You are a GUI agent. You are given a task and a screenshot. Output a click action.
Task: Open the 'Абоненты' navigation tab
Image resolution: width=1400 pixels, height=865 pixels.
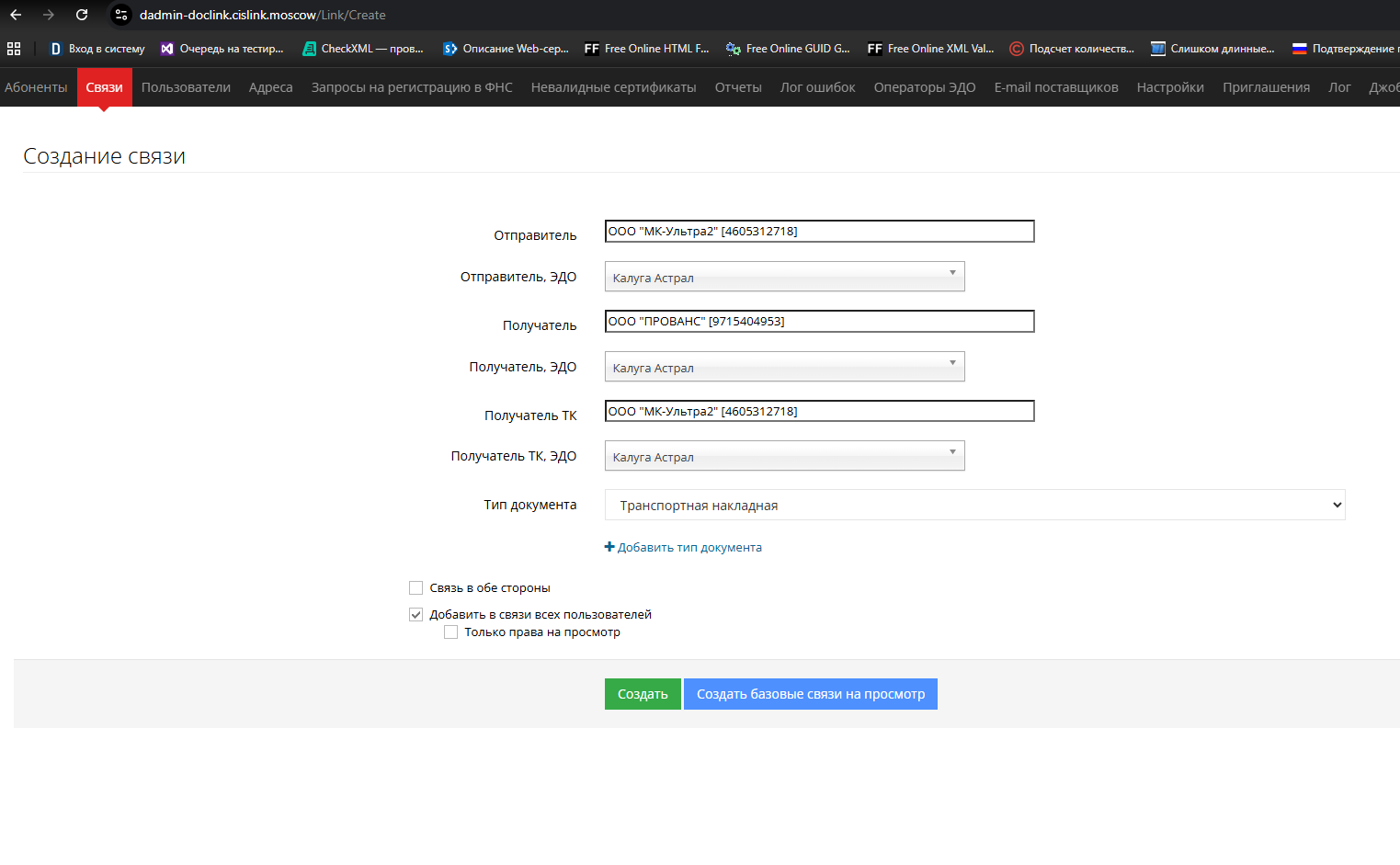point(36,87)
